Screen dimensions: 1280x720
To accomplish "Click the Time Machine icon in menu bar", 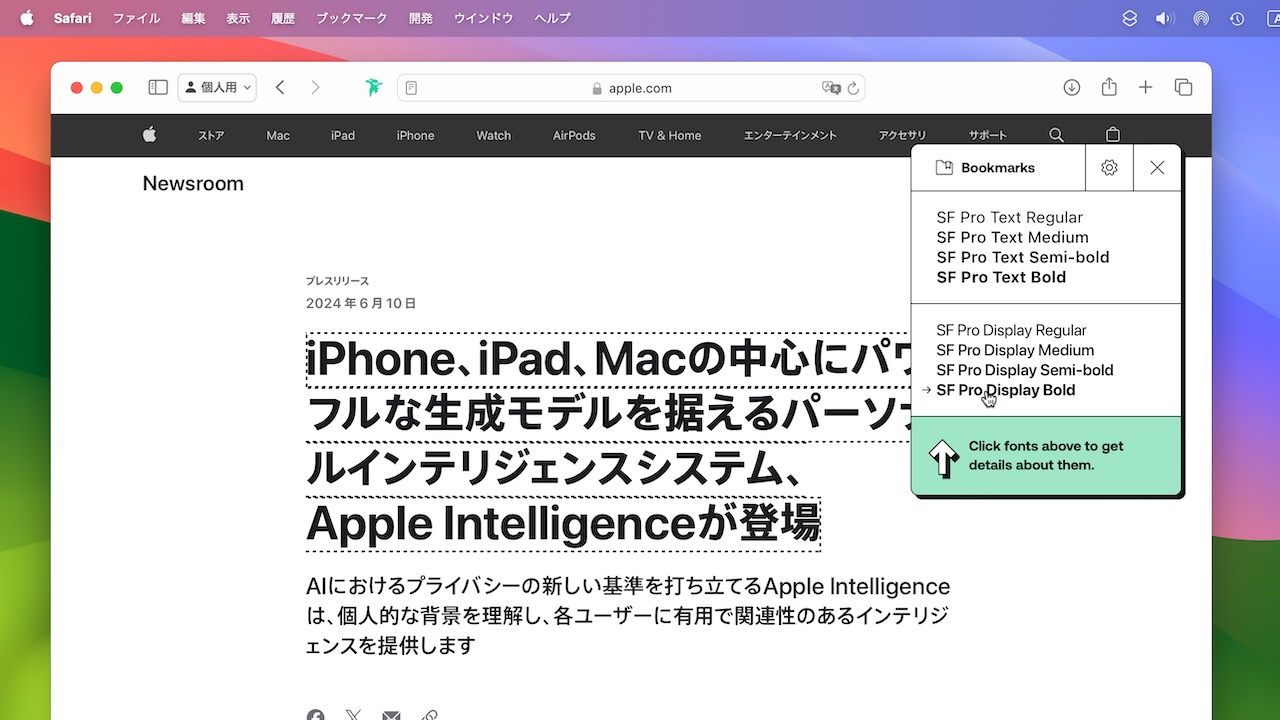I will click(1237, 18).
